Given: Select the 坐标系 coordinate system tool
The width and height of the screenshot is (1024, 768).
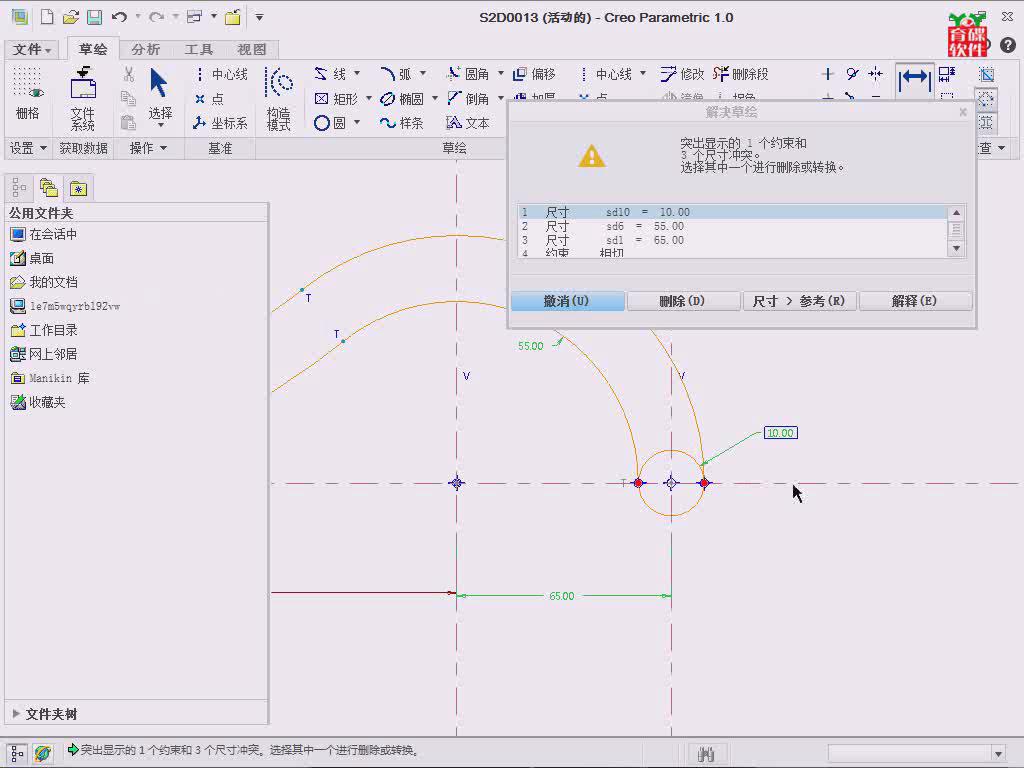Looking at the screenshot, I should pyautogui.click(x=220, y=123).
